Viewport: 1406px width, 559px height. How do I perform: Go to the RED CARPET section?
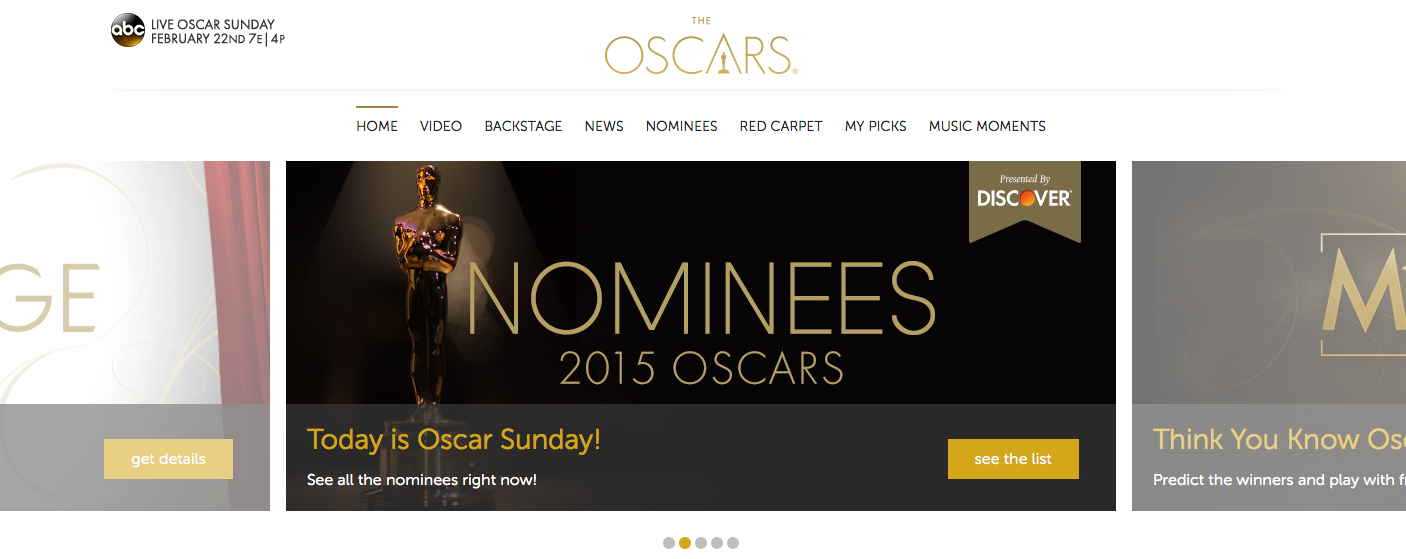781,126
